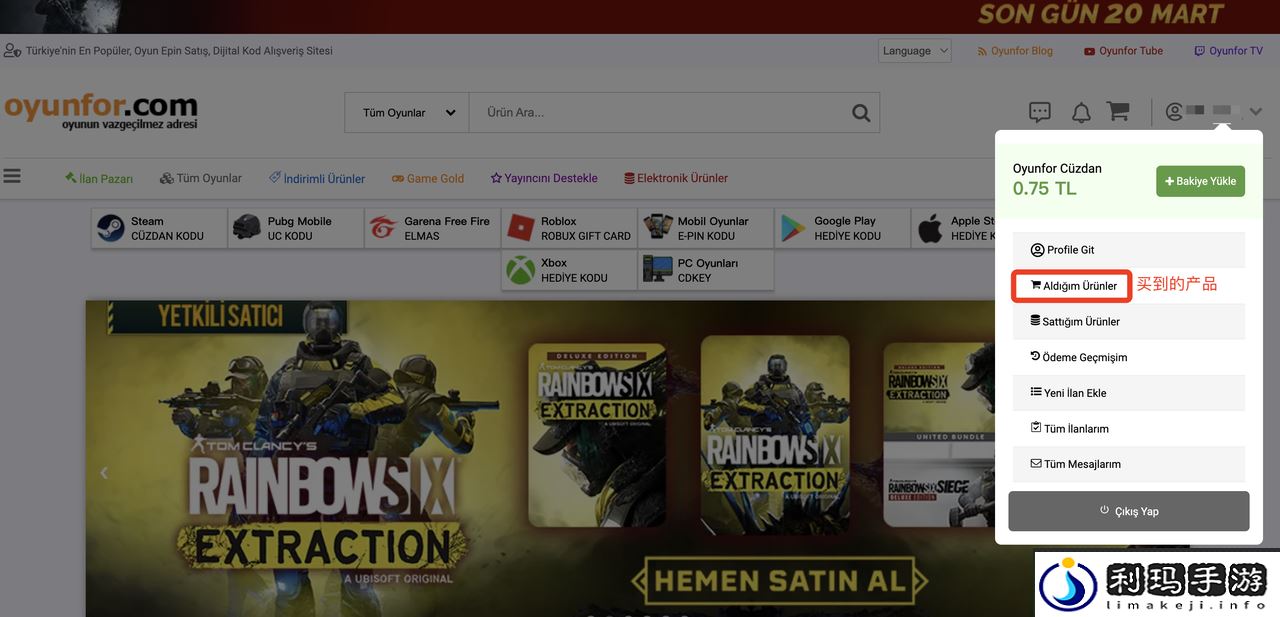Image resolution: width=1280 pixels, height=617 pixels.
Task: Open Ödeme Geçmişim payment history
Action: 1129,357
